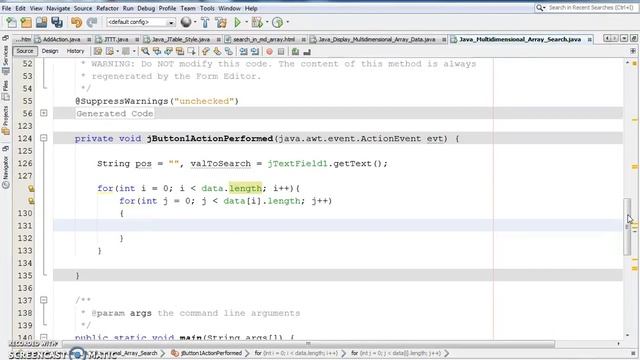Click the vertical scrollbar thumb in editor
This screenshot has height=360, width=640.
click(627, 227)
